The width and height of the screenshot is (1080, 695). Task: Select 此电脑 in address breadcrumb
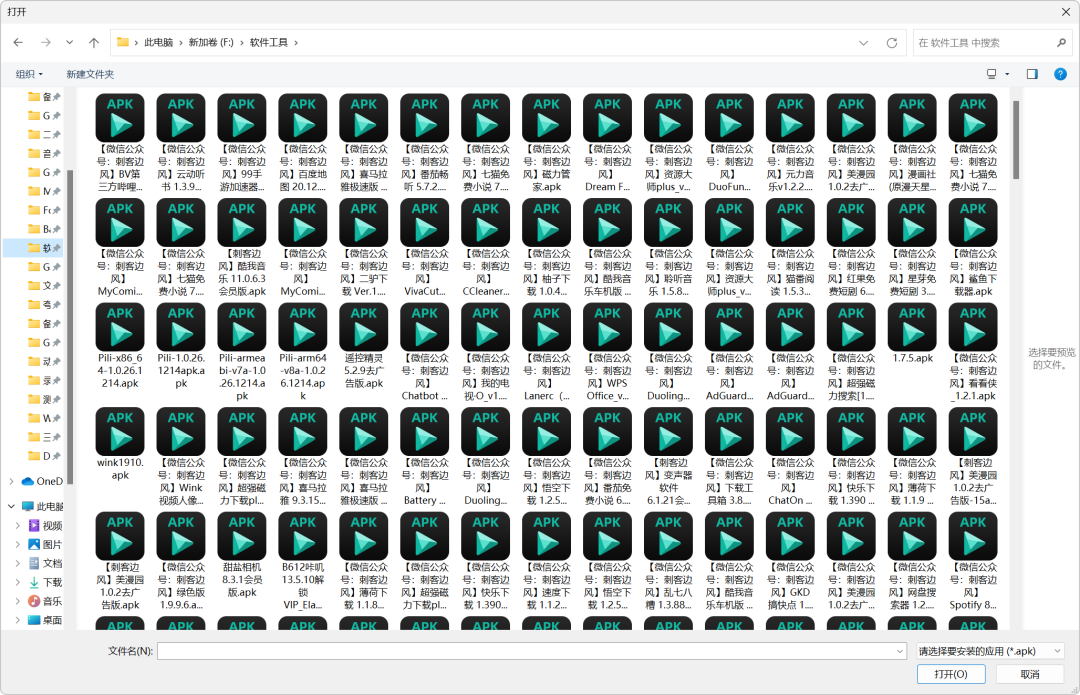point(158,43)
